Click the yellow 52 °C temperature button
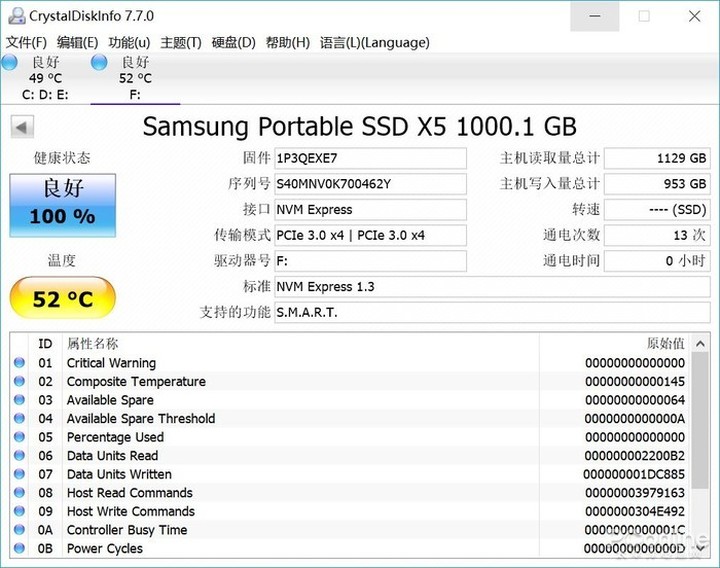720x568 pixels. [x=62, y=299]
